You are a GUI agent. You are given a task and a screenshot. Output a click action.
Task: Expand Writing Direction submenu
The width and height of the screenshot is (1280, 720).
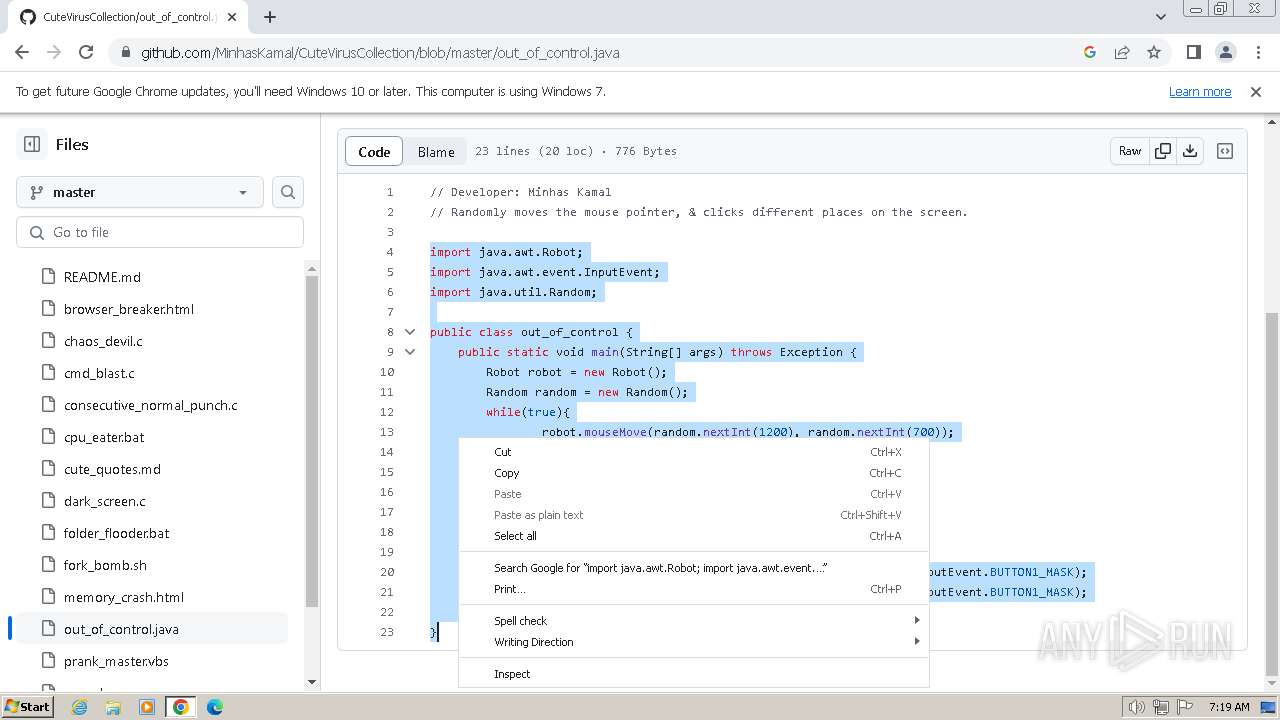coord(693,642)
